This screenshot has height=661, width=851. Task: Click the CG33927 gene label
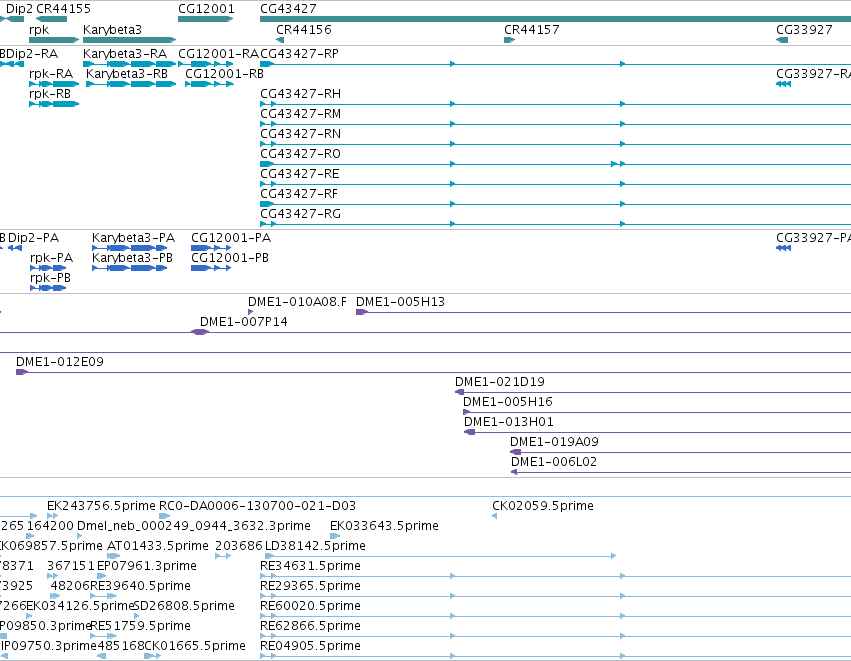(x=804, y=30)
